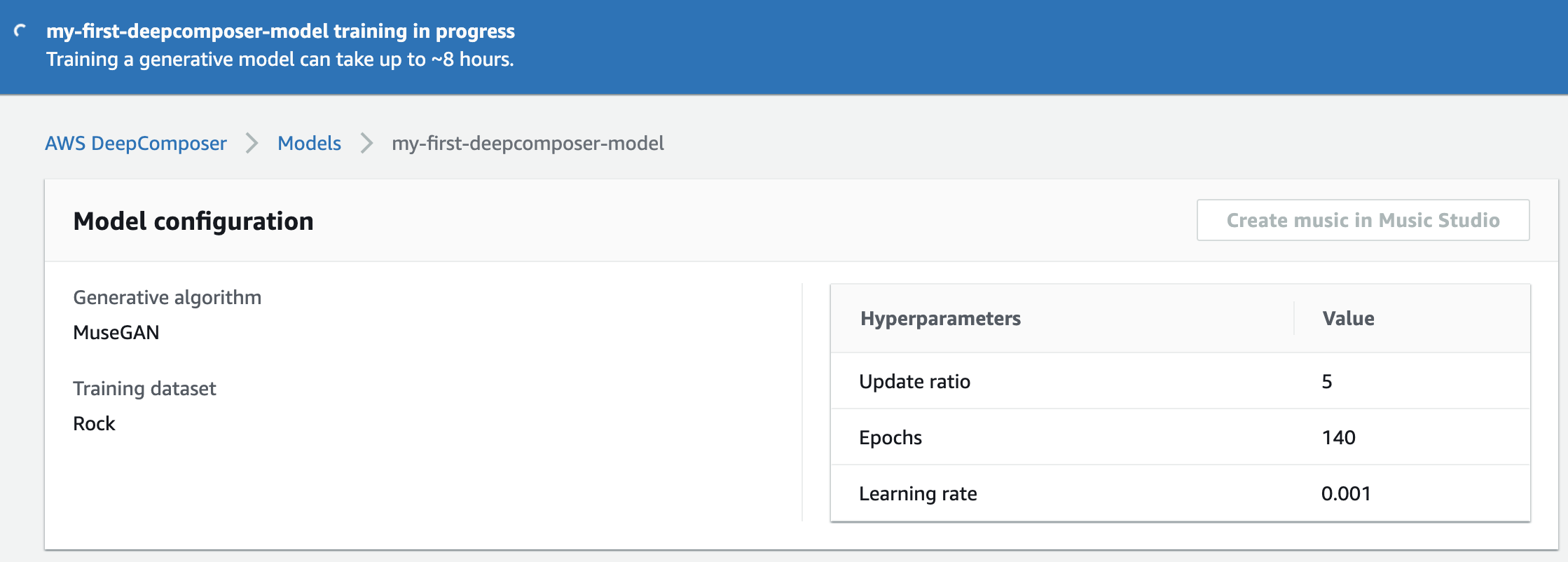This screenshot has height=562, width=1568.
Task: Click the Create music in Music Studio button
Action: click(1362, 220)
